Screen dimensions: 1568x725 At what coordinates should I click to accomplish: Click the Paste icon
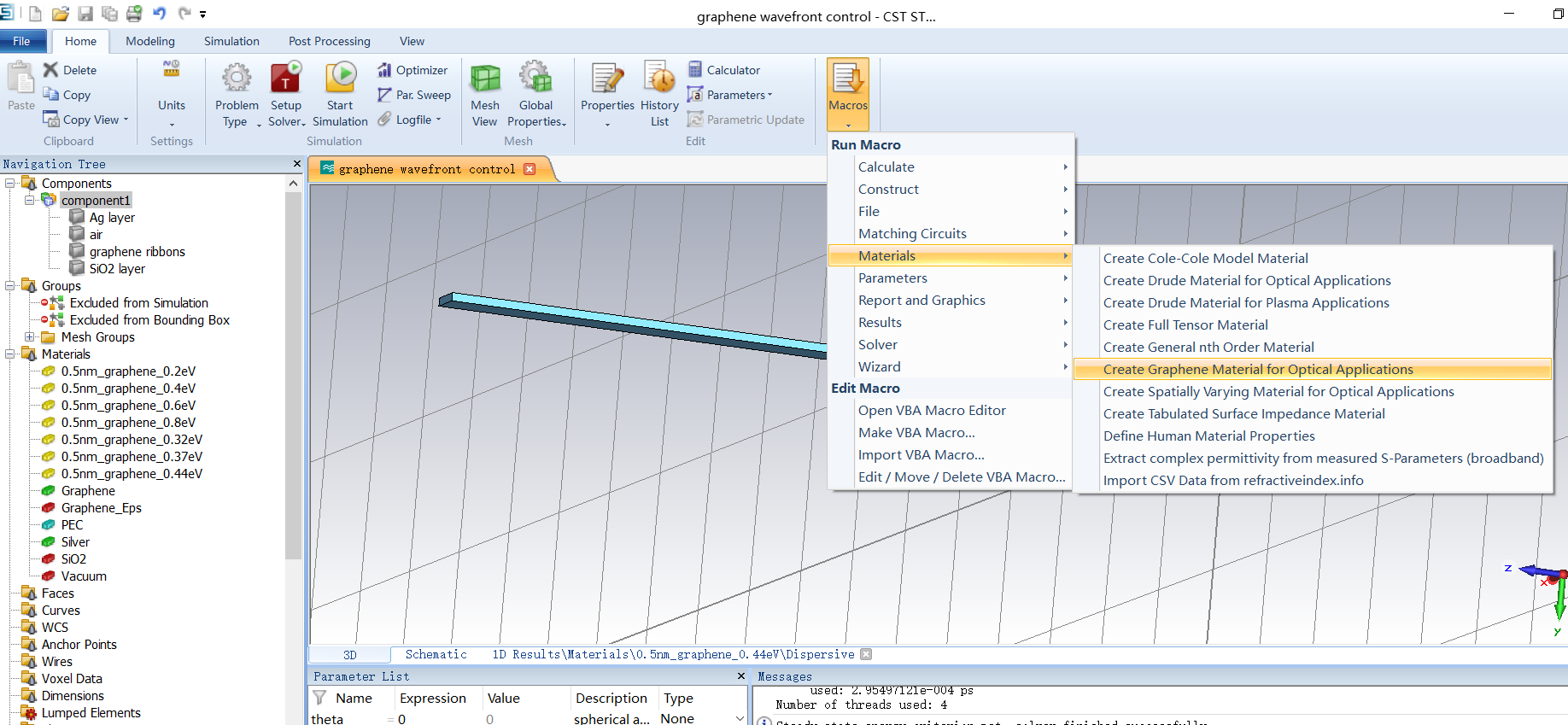[x=20, y=79]
